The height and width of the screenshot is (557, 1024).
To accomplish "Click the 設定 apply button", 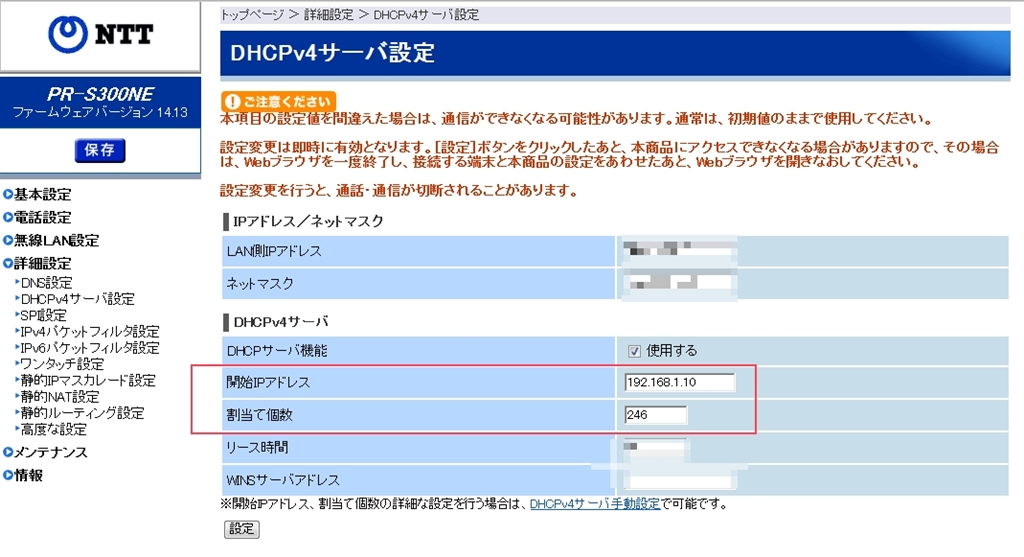I will pos(242,529).
